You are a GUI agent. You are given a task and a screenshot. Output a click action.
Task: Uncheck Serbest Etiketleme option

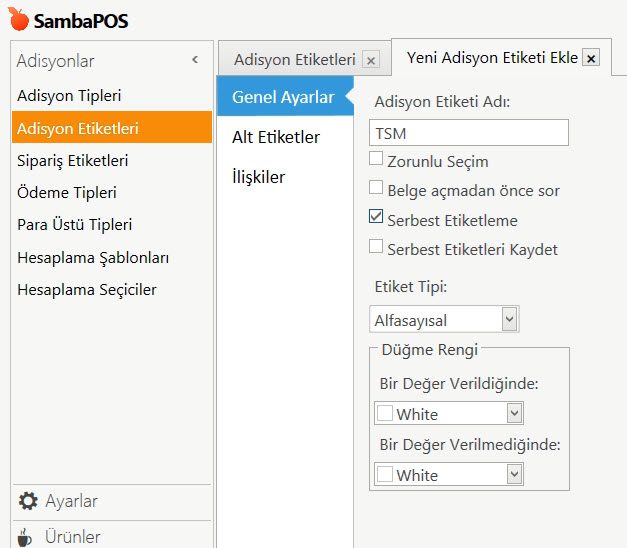click(x=376, y=217)
